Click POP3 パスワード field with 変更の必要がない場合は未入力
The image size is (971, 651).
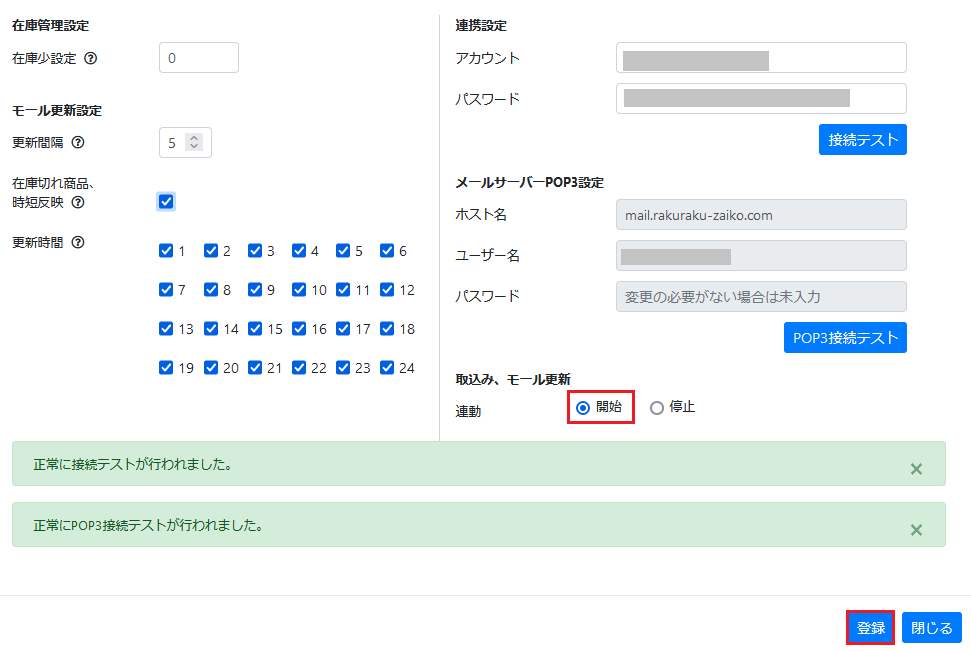point(761,296)
